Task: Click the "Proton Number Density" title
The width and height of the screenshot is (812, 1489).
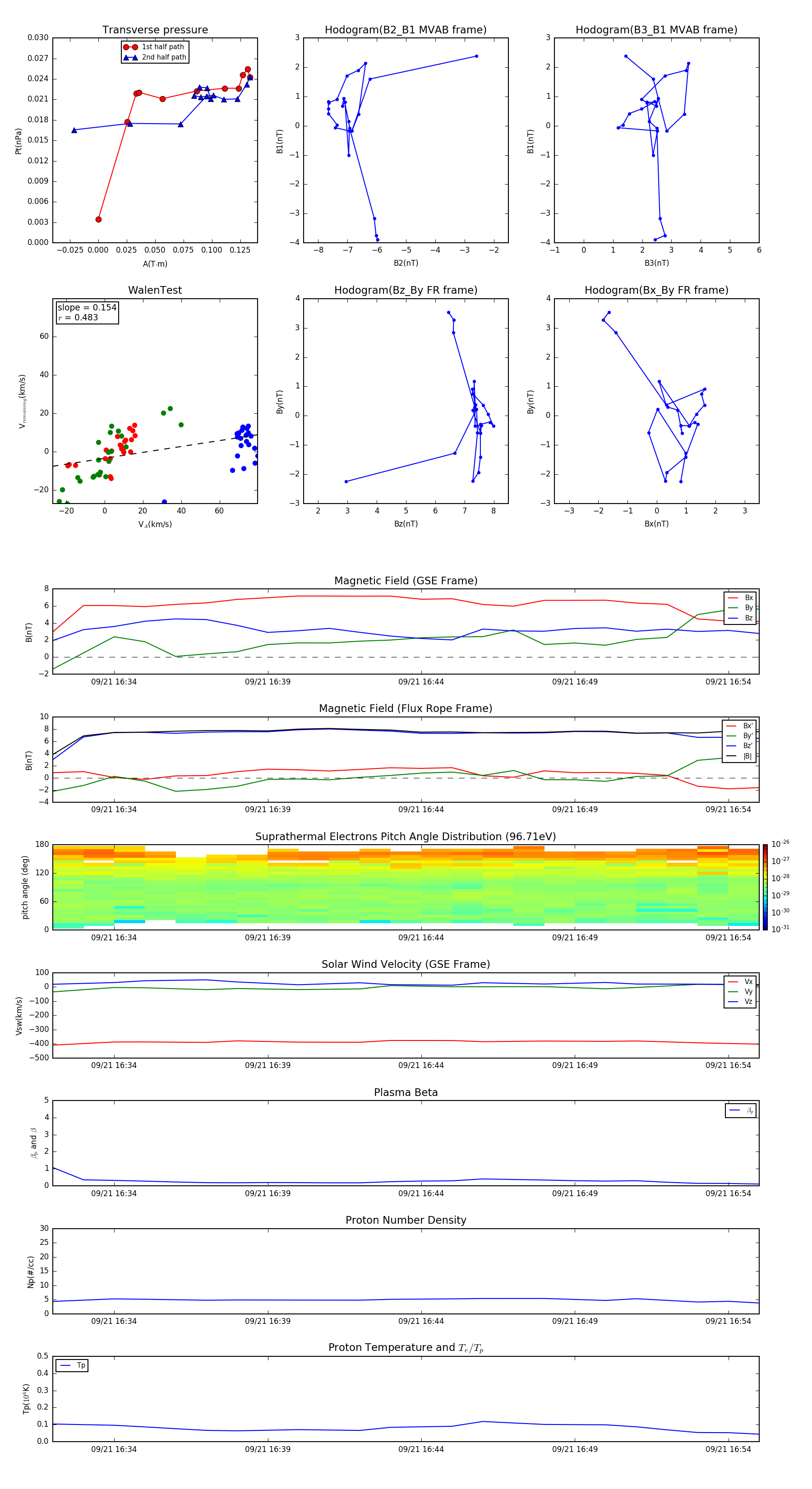Action: 406,1220
